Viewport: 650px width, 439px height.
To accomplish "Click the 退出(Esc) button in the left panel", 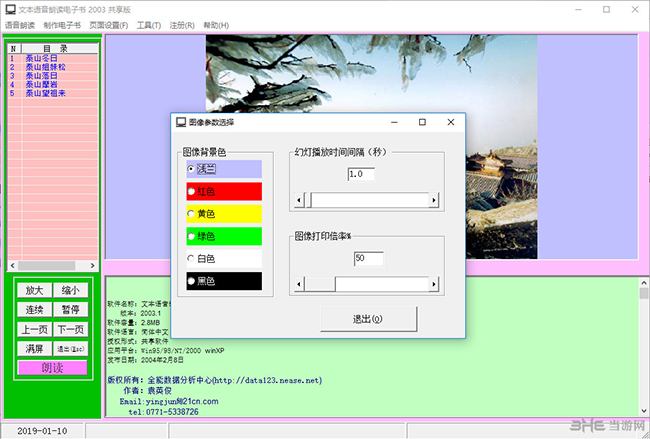I will click(70, 349).
